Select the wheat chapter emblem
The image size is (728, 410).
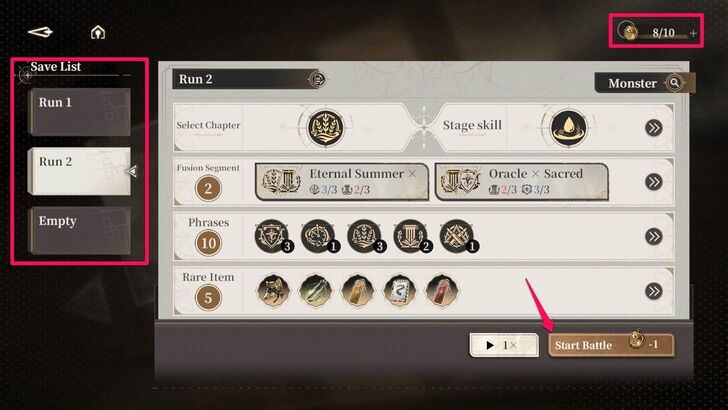point(326,127)
